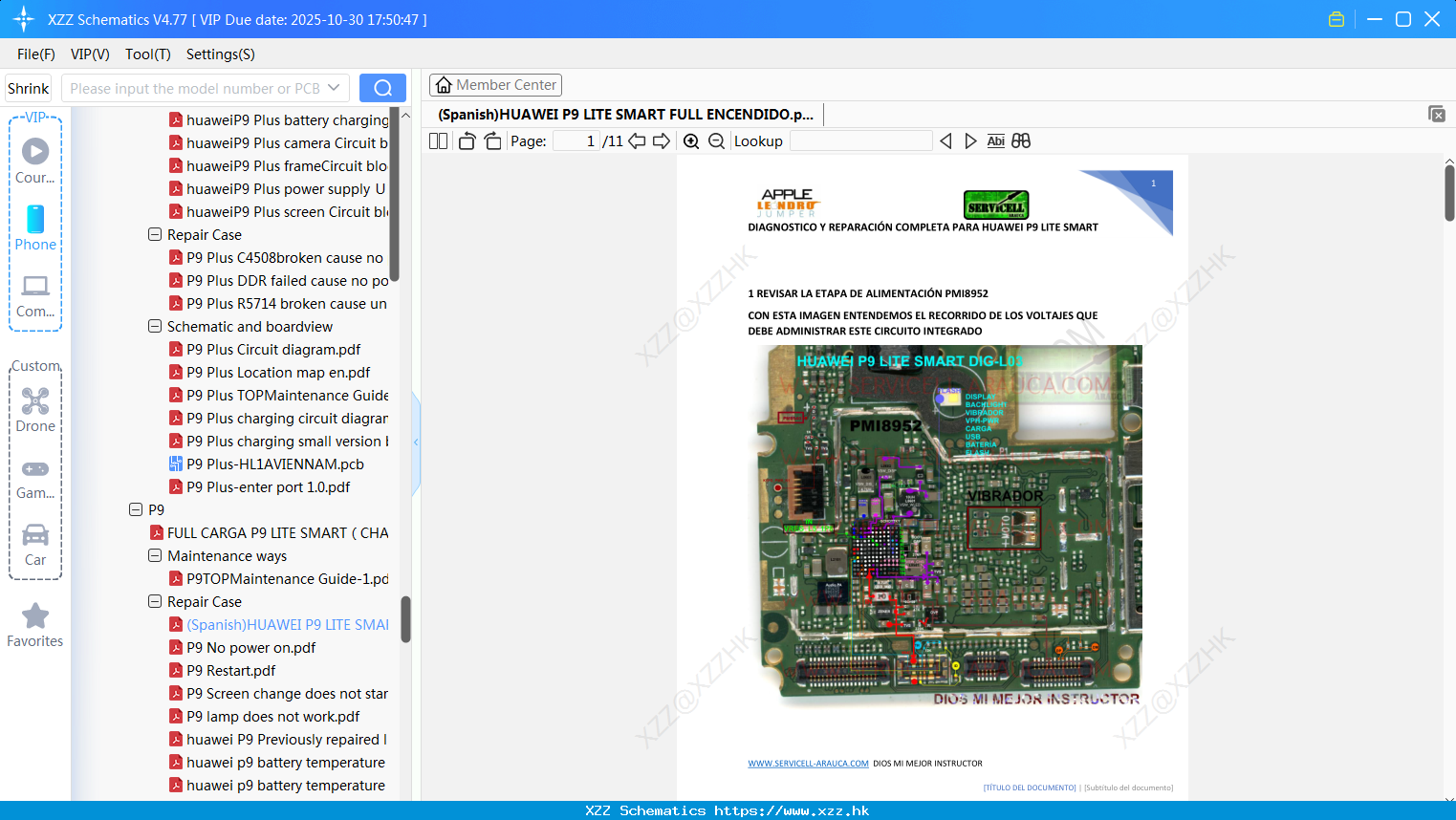Collapse the first Repair Case folder

pos(155,234)
